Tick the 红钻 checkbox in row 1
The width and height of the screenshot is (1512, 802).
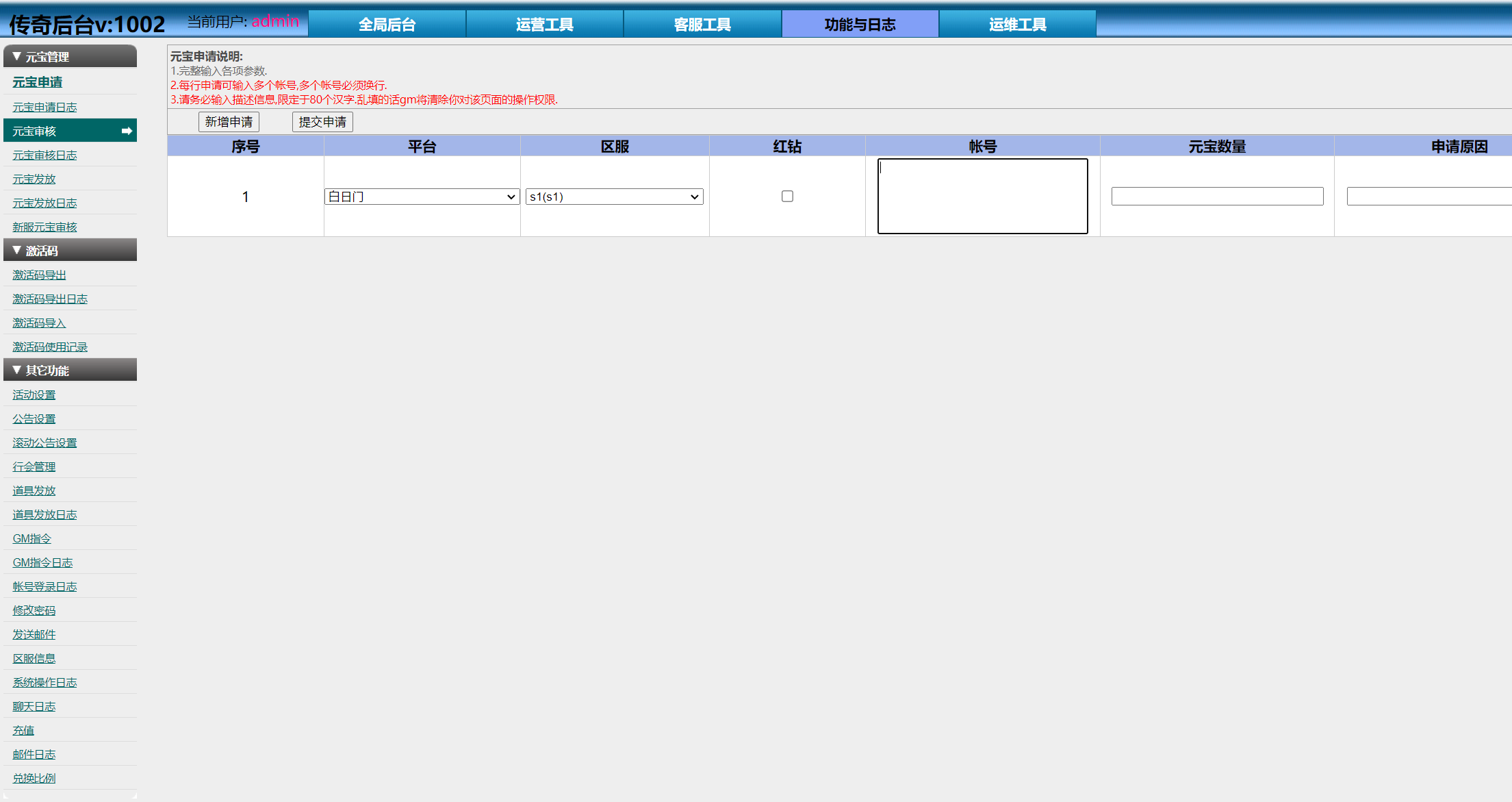click(x=787, y=197)
